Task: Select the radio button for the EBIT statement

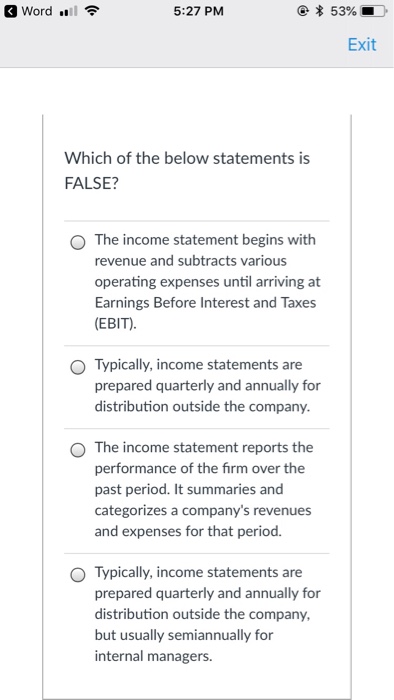Action: click(x=78, y=243)
